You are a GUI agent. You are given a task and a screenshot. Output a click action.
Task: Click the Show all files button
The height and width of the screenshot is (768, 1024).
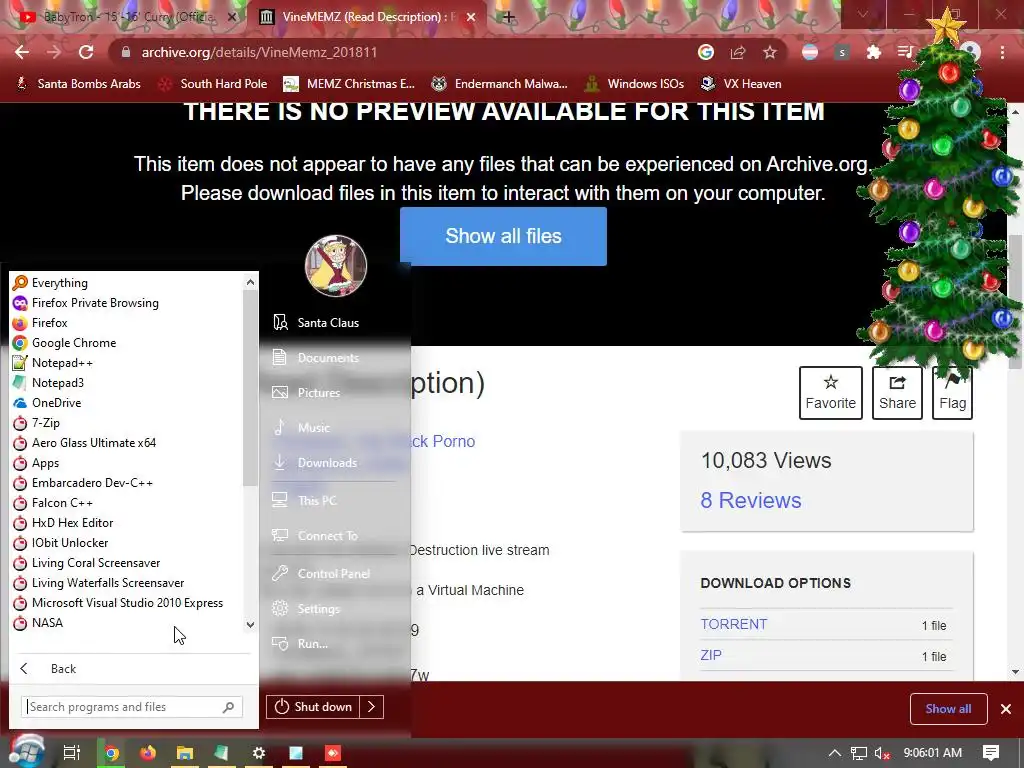(504, 236)
